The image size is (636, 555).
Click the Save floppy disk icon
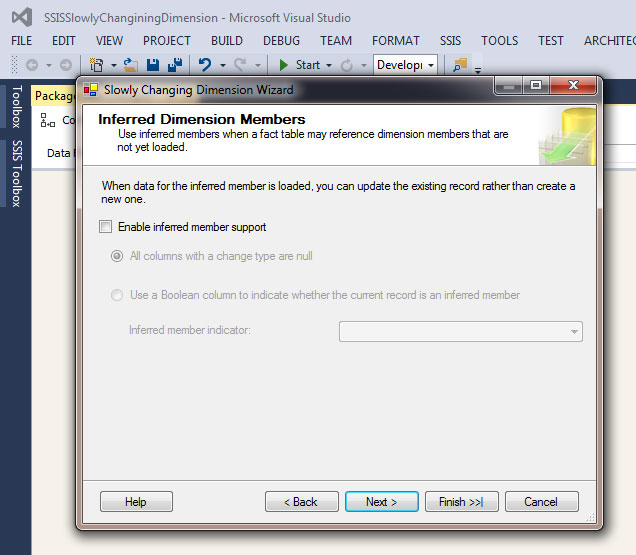tap(153, 65)
